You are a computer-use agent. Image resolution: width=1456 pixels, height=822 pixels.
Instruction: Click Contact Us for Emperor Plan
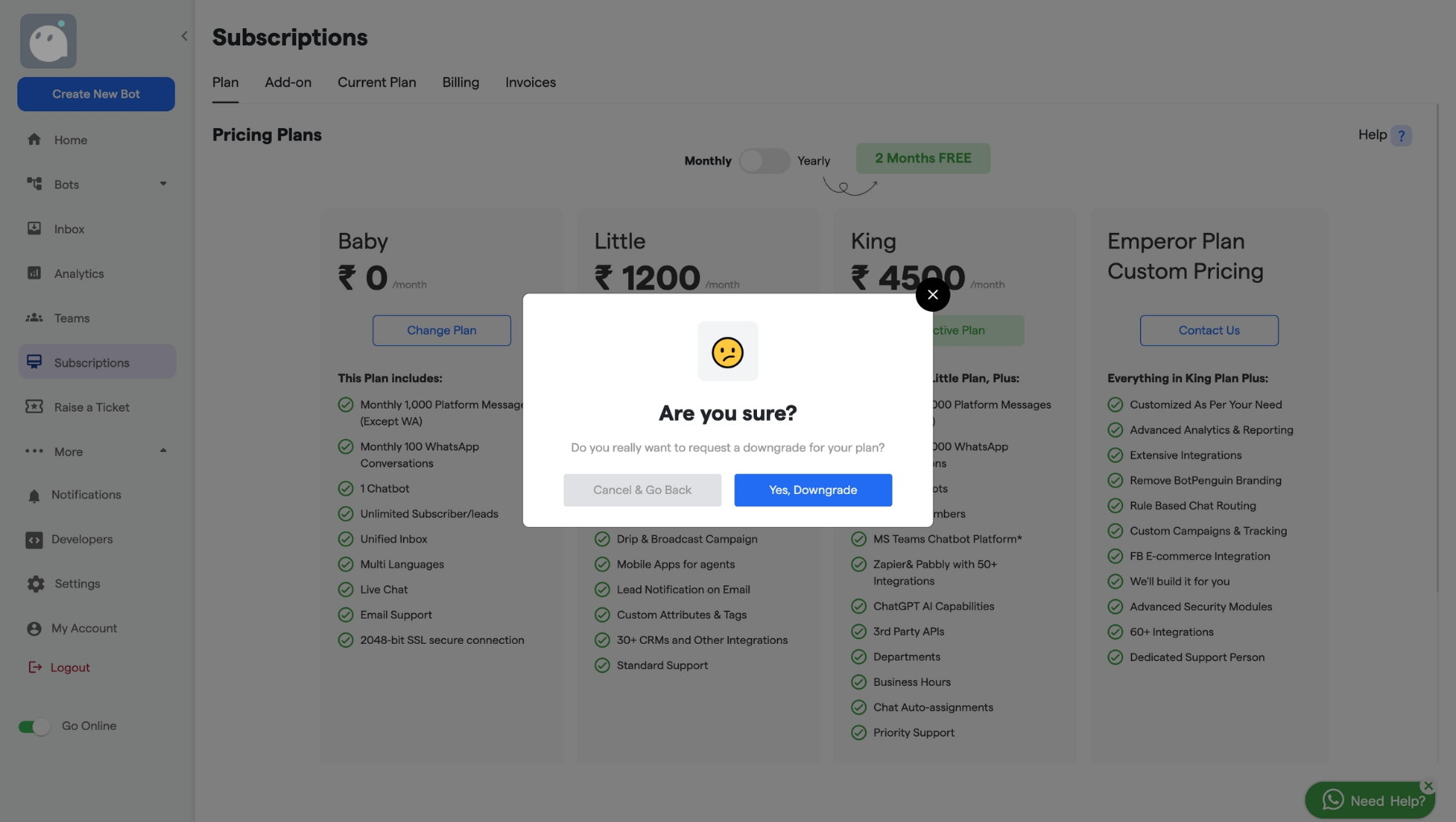point(1208,330)
